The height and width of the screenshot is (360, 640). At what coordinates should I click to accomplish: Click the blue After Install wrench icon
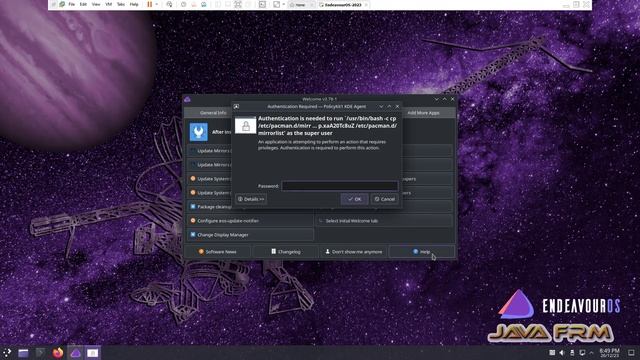pyautogui.click(x=199, y=131)
